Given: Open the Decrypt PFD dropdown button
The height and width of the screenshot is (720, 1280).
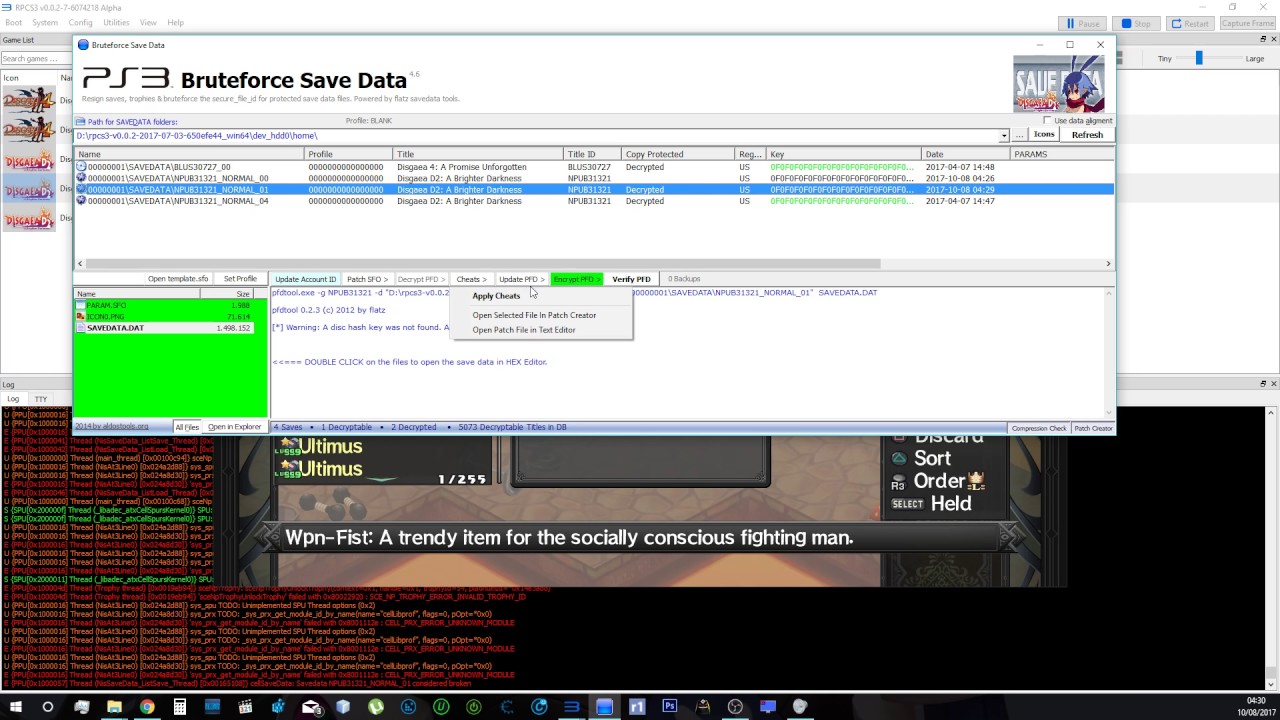Looking at the screenshot, I should [420, 279].
